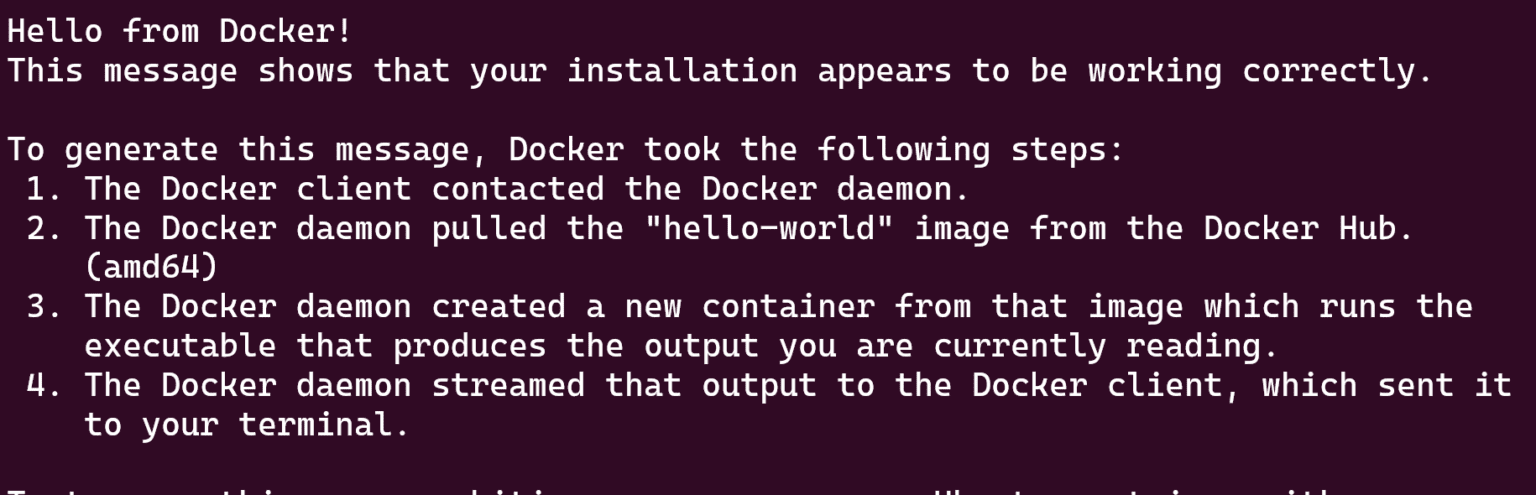The width and height of the screenshot is (1536, 495).
Task: Click the word "contacted" in step one
Action: [517, 189]
